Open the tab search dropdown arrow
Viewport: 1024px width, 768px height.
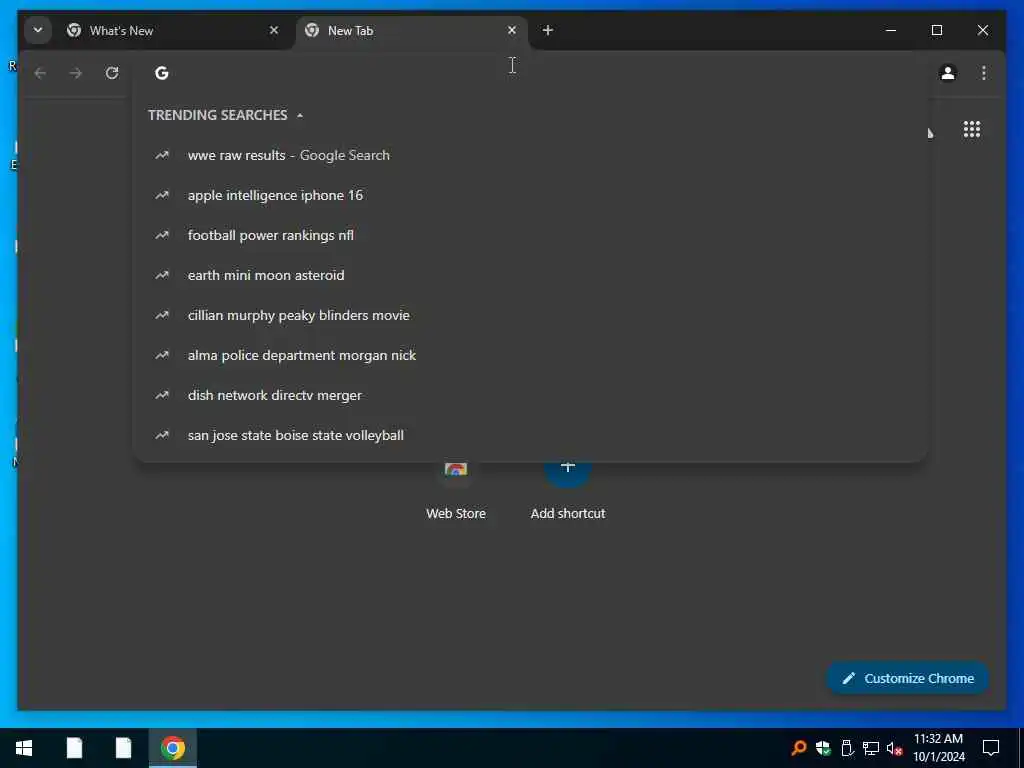[x=38, y=30]
